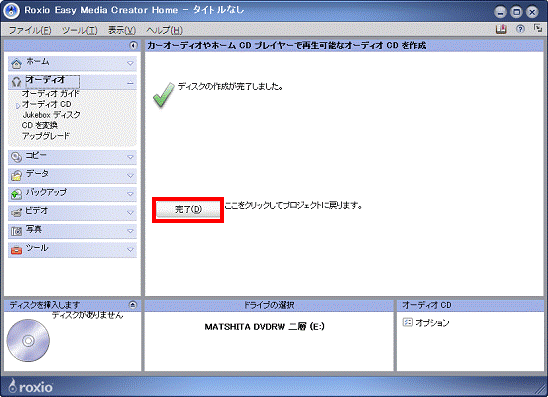Open CD を変換

coord(39,125)
